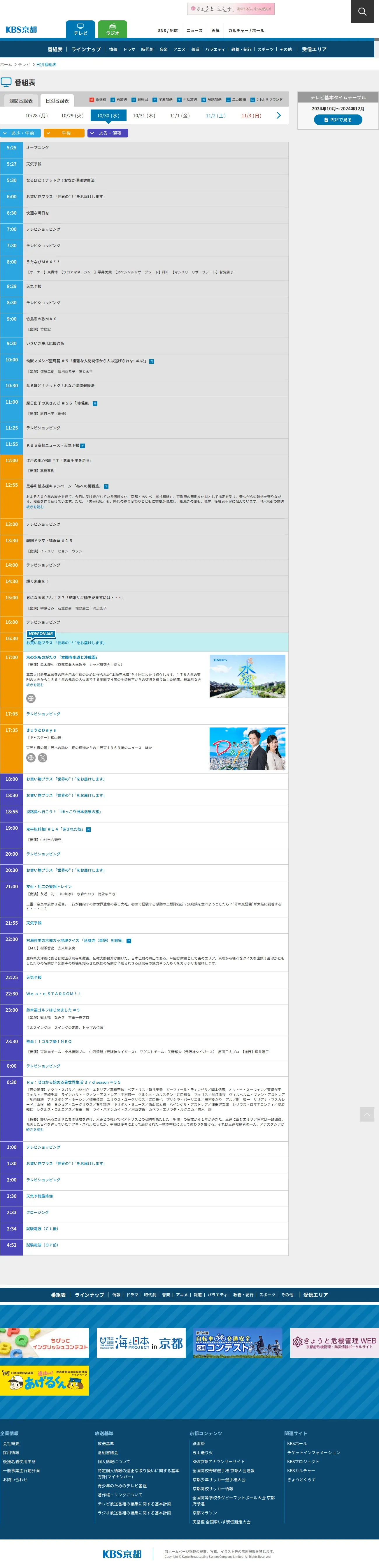Viewport: 379px width, 1568px height.
Task: Expand 続きを読む for 黒谷和紙応援キャンペーン
Action: 35,507
